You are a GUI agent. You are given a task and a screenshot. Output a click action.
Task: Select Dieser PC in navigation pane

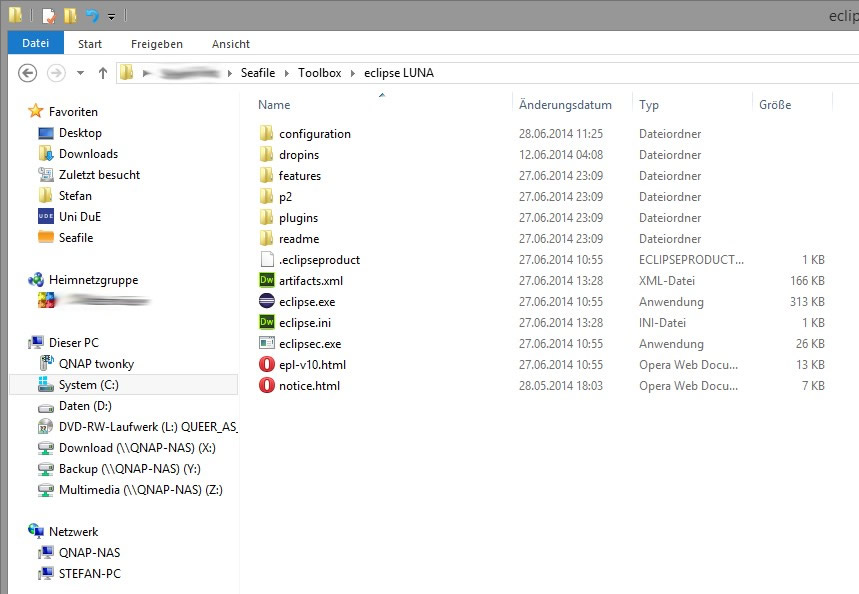click(73, 343)
